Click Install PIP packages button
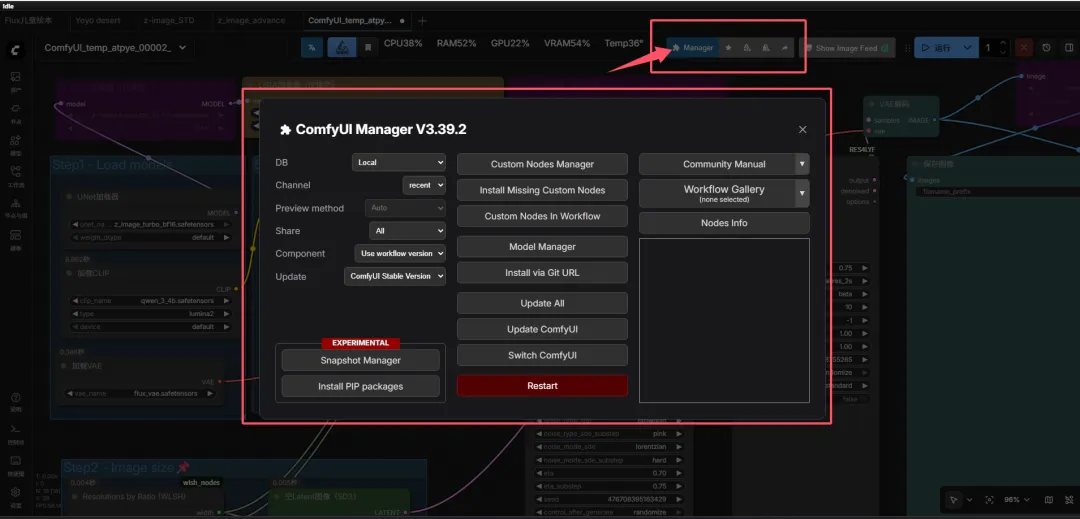1080x519 pixels. (360, 386)
